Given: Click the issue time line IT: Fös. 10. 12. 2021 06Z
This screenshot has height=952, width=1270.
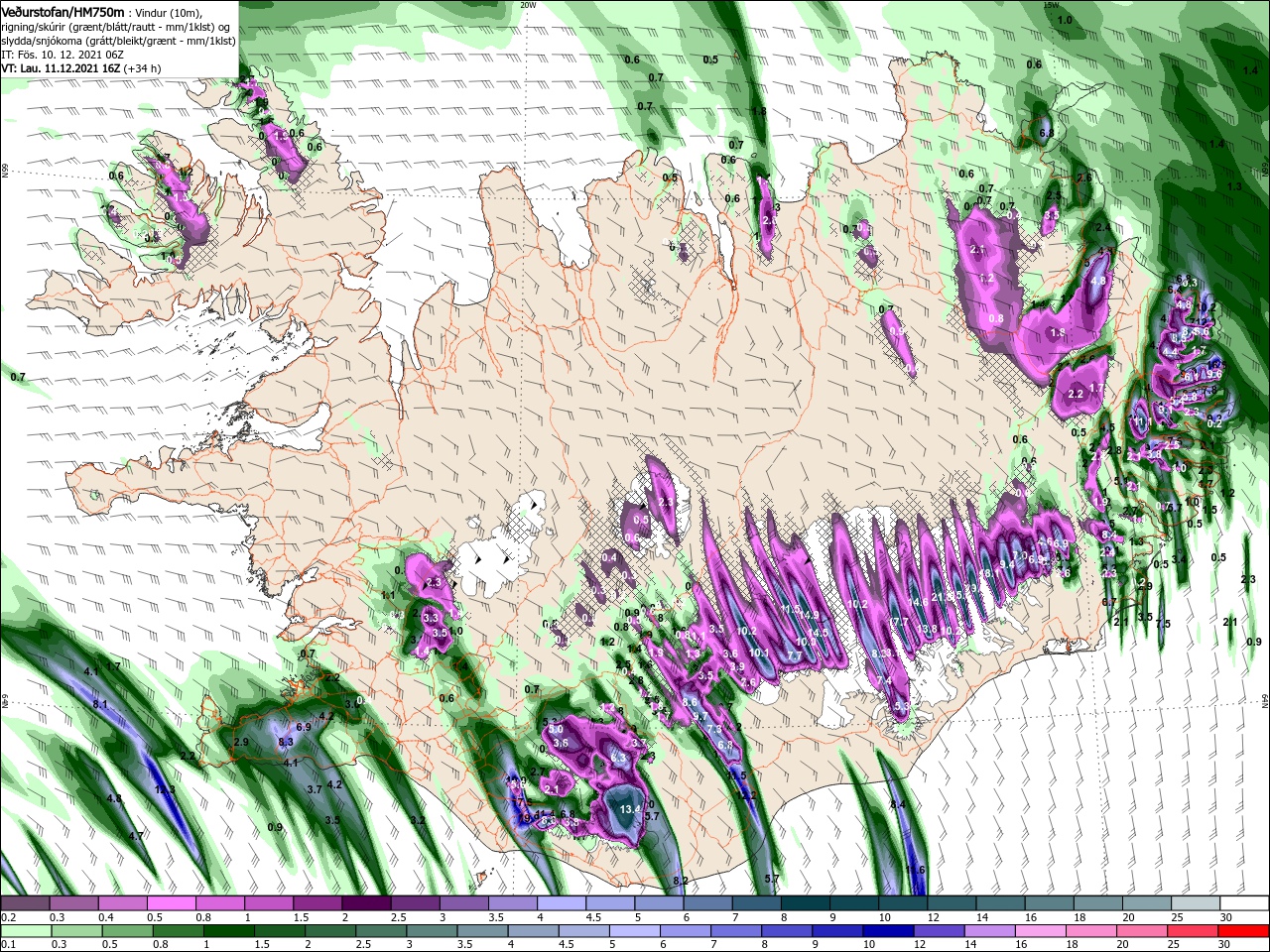Looking at the screenshot, I should [63, 54].
